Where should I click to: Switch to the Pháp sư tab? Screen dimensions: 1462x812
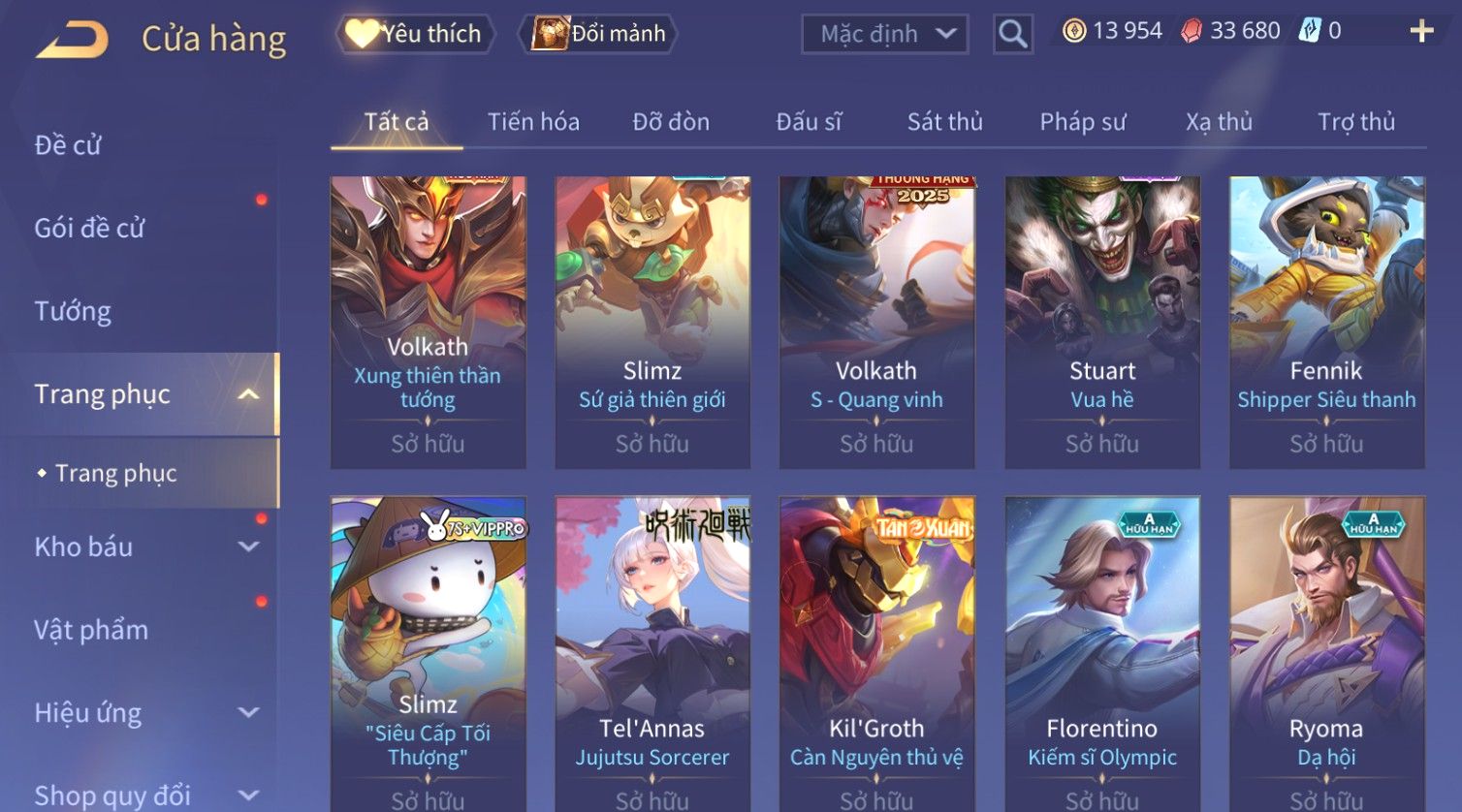(1083, 122)
